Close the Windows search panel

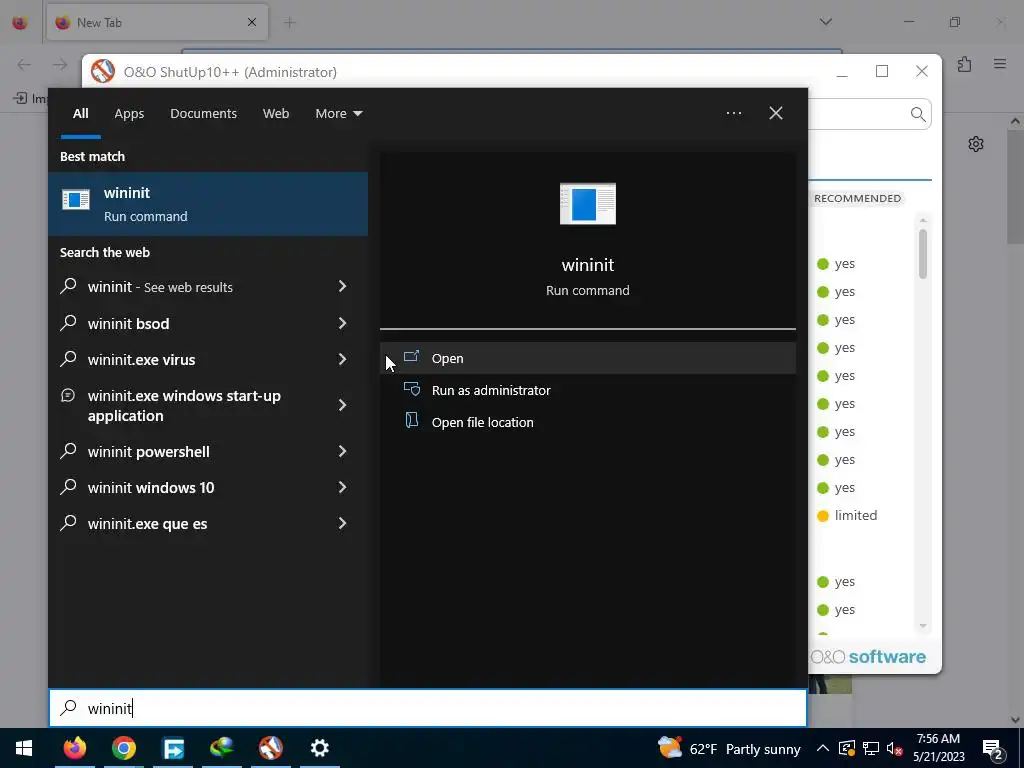pyautogui.click(x=776, y=113)
